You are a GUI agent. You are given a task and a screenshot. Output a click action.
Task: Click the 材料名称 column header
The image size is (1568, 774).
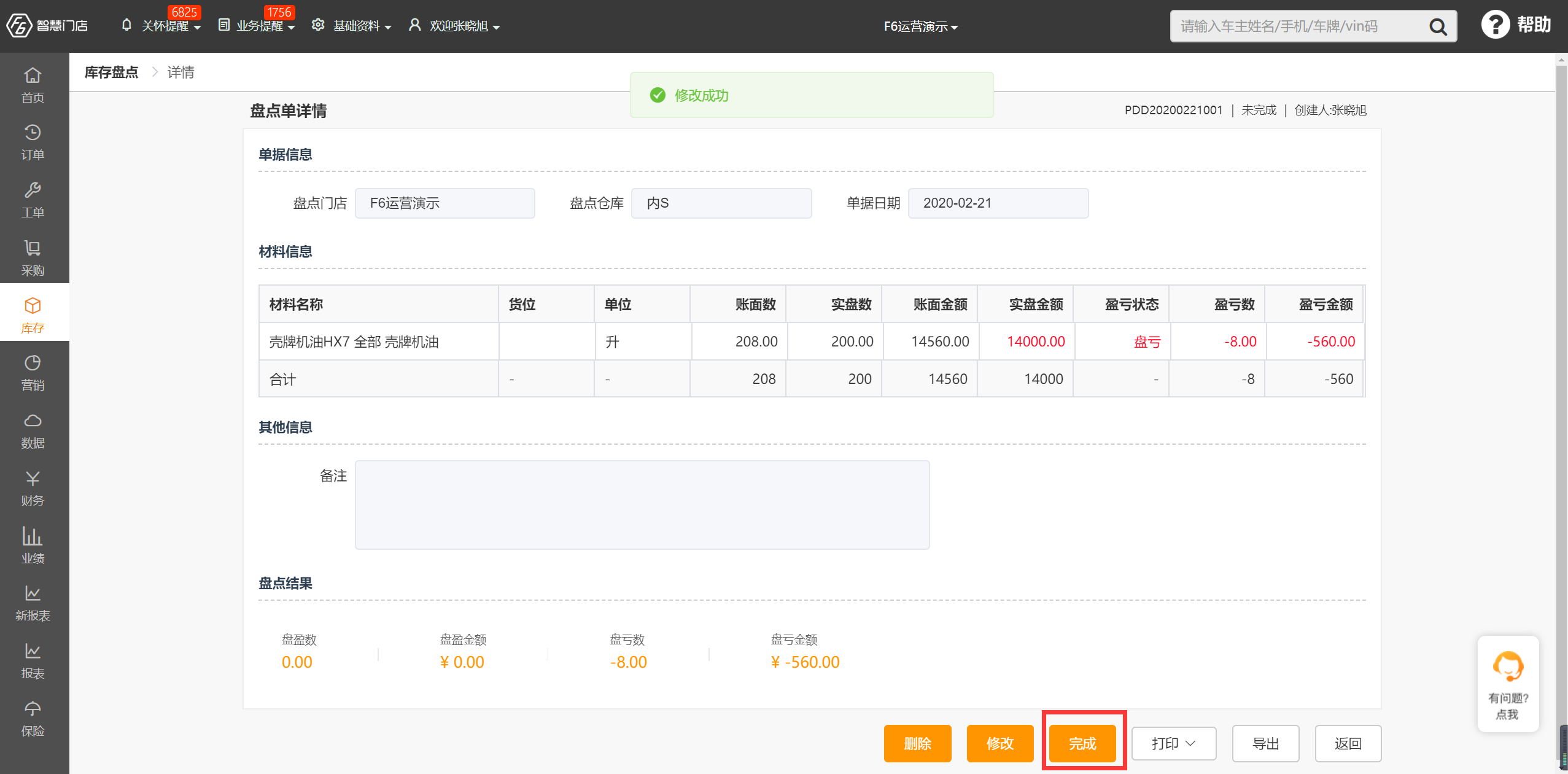pos(379,304)
